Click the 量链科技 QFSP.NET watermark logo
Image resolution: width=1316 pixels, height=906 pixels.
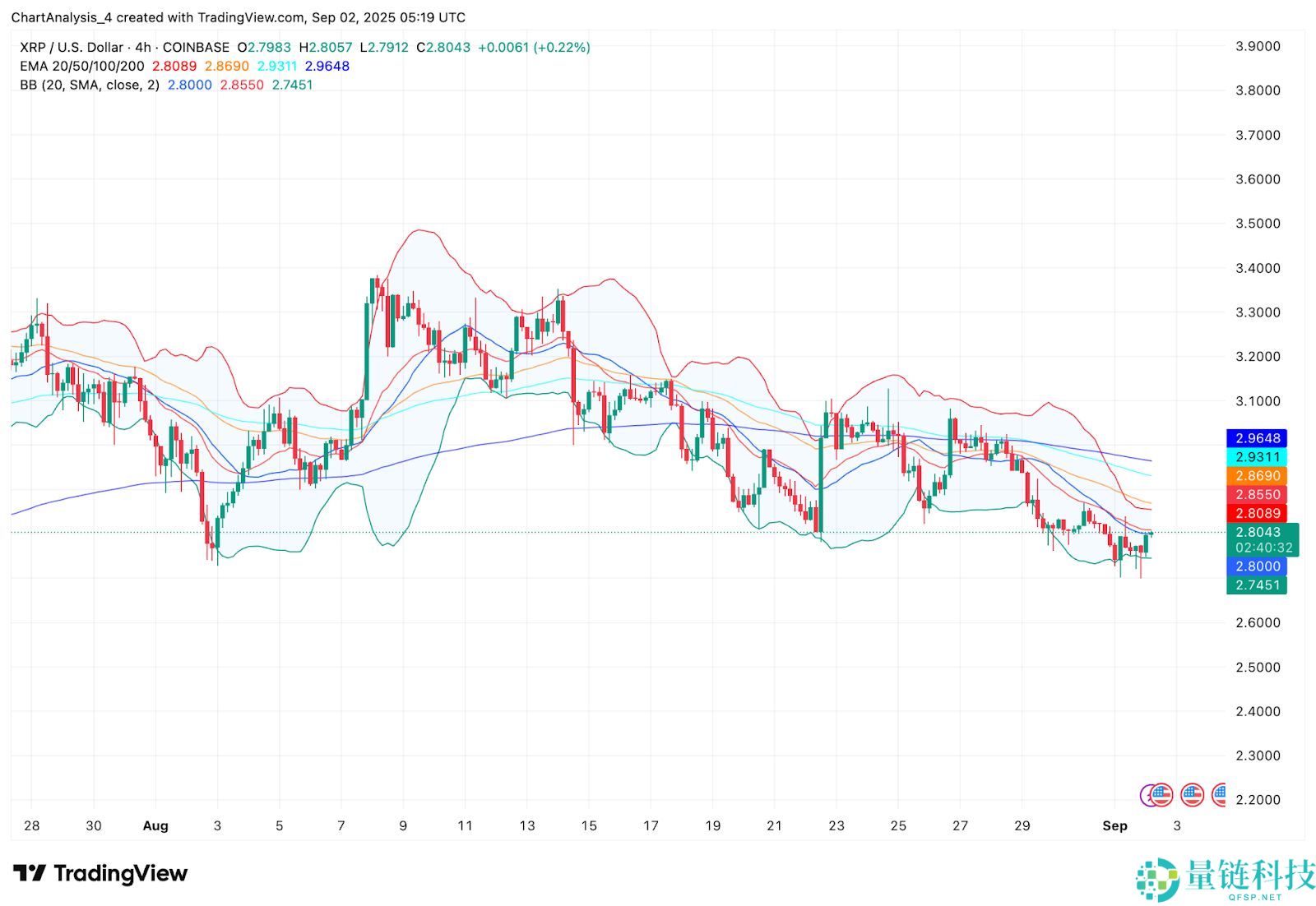(x=1226, y=879)
